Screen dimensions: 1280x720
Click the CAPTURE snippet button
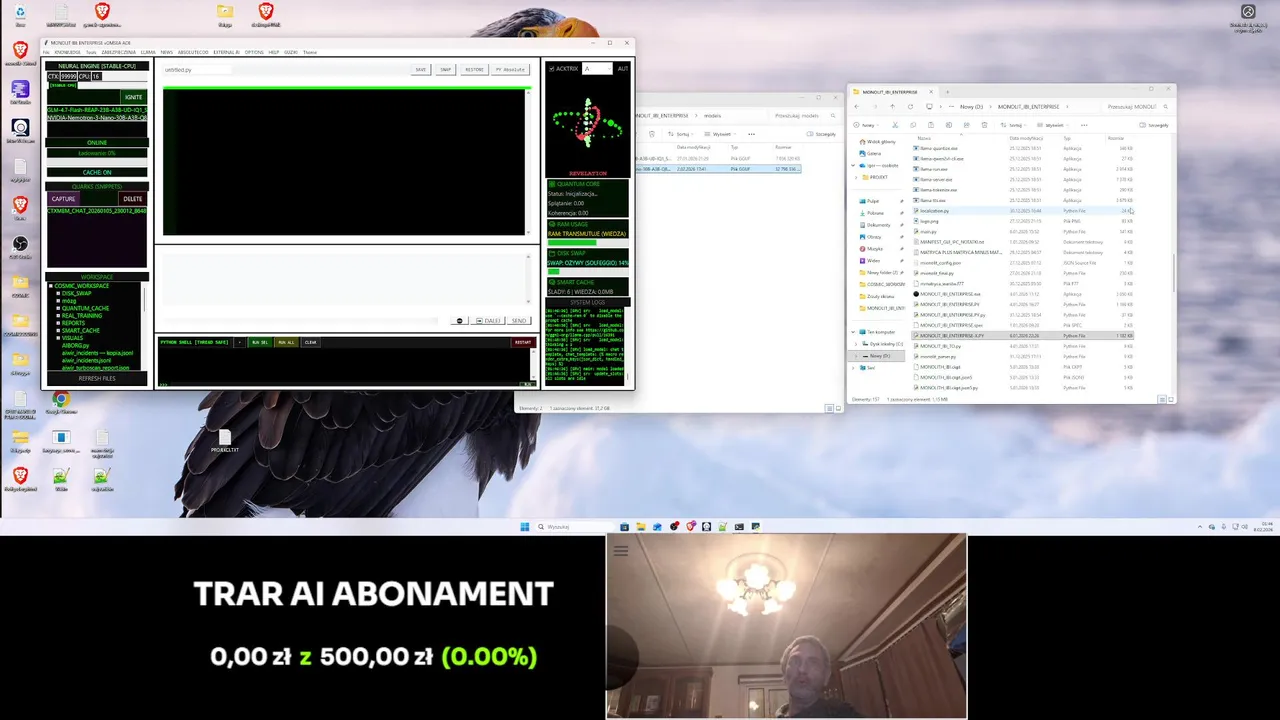63,199
